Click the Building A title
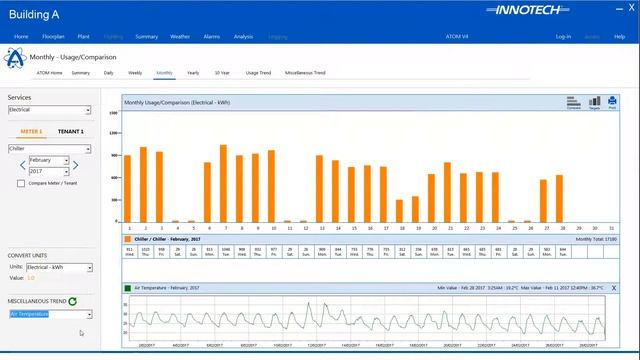This screenshot has width=640, height=360. (x=34, y=15)
